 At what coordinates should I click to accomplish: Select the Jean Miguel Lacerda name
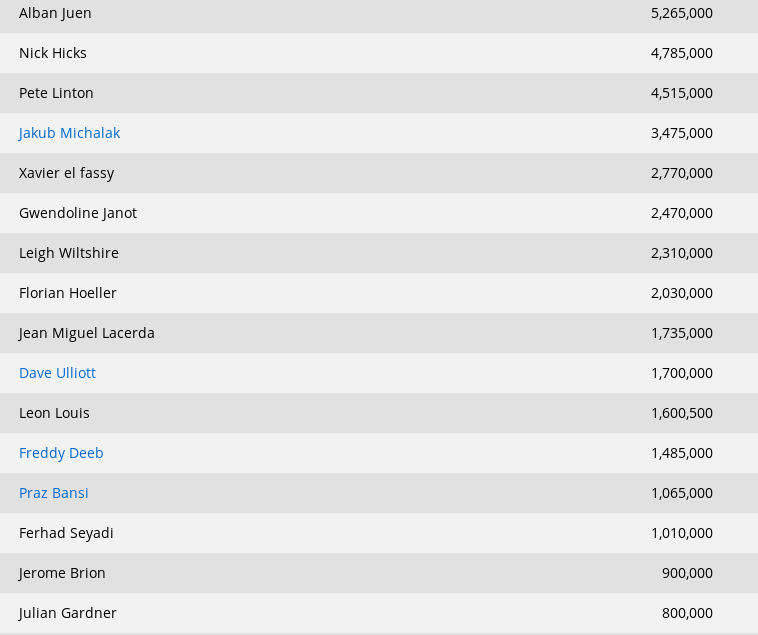87,333
